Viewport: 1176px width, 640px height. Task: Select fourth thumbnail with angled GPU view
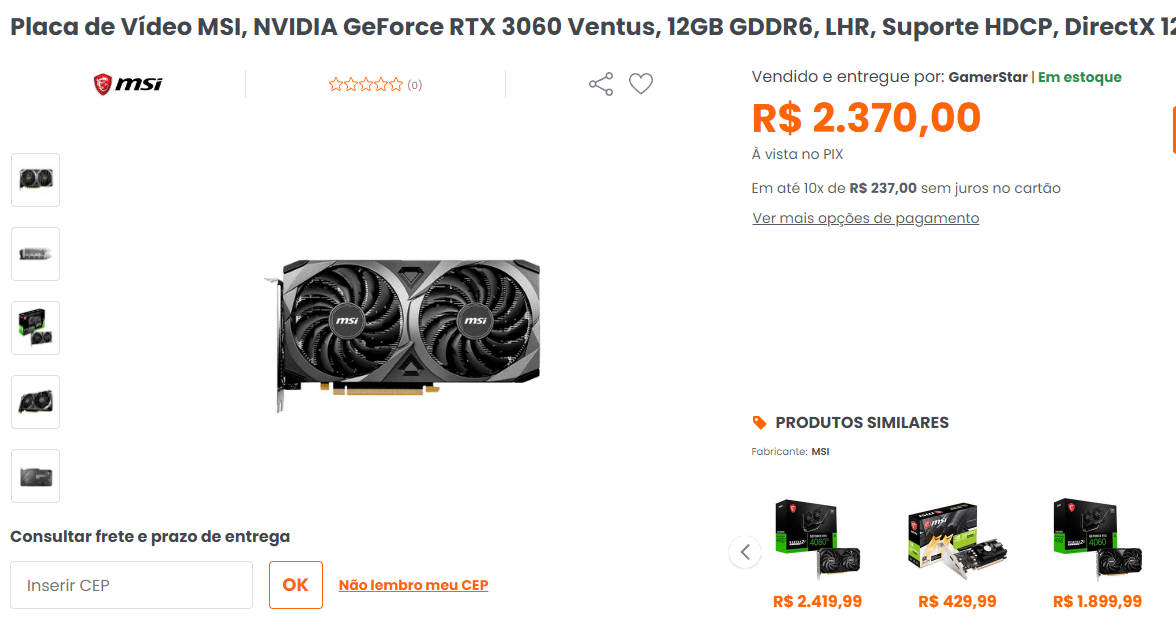pyautogui.click(x=35, y=402)
